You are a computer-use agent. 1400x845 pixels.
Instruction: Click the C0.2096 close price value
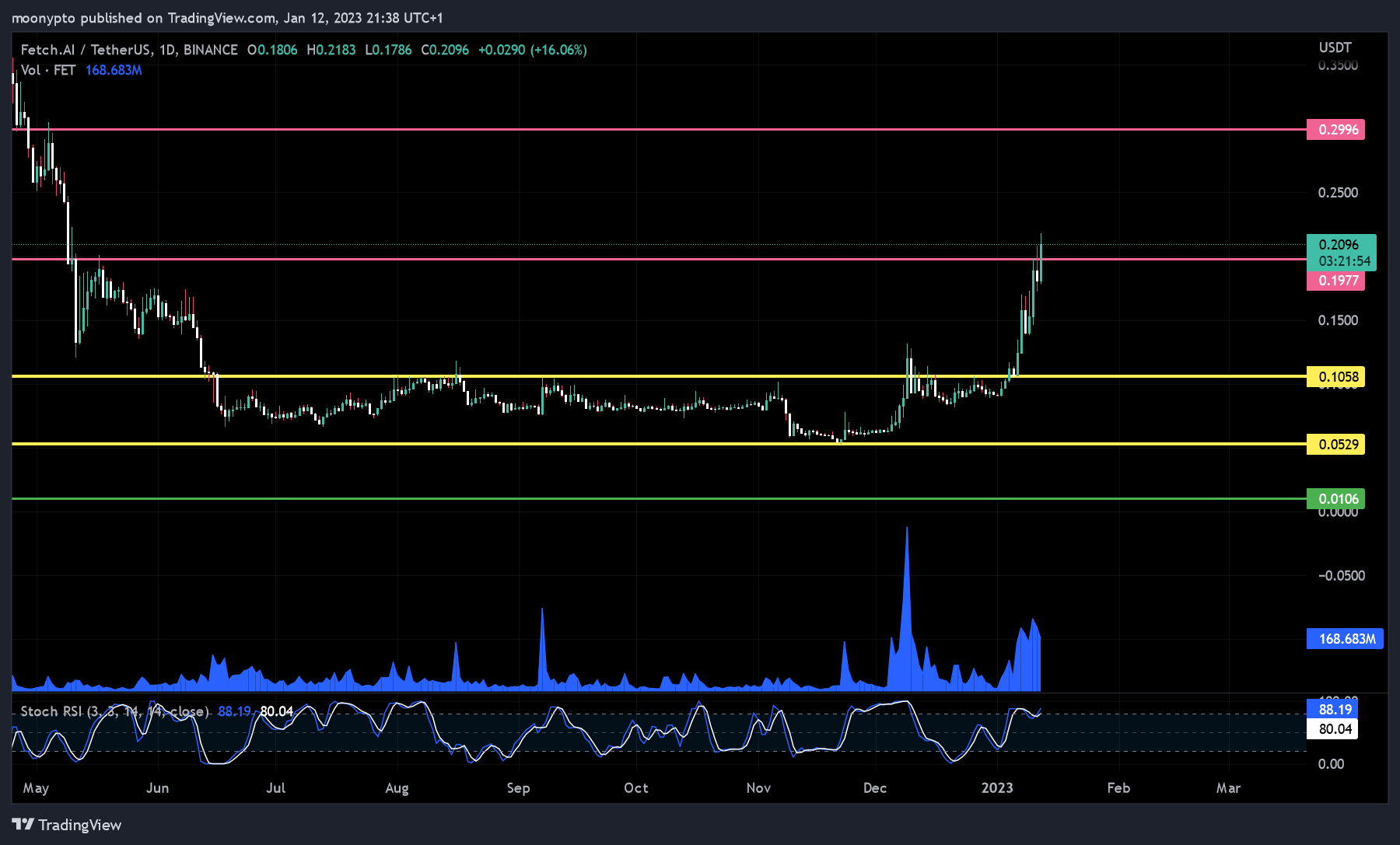(x=445, y=50)
